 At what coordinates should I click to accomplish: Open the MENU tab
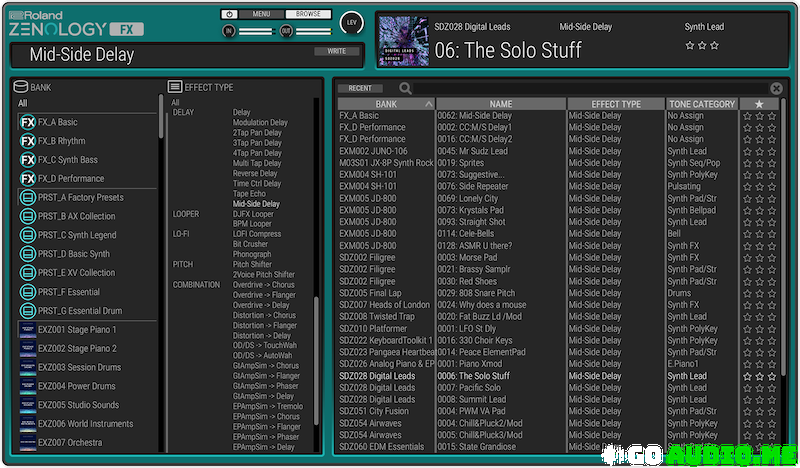[261, 14]
